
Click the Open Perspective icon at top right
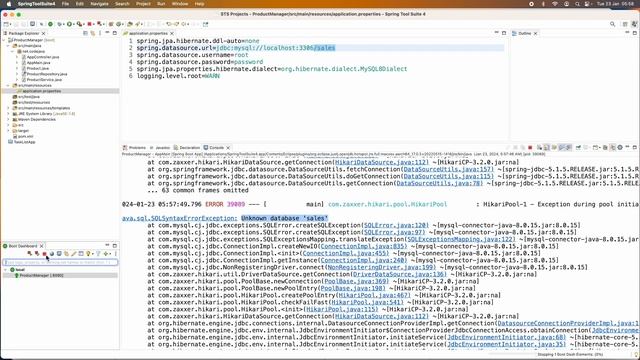point(625,24)
